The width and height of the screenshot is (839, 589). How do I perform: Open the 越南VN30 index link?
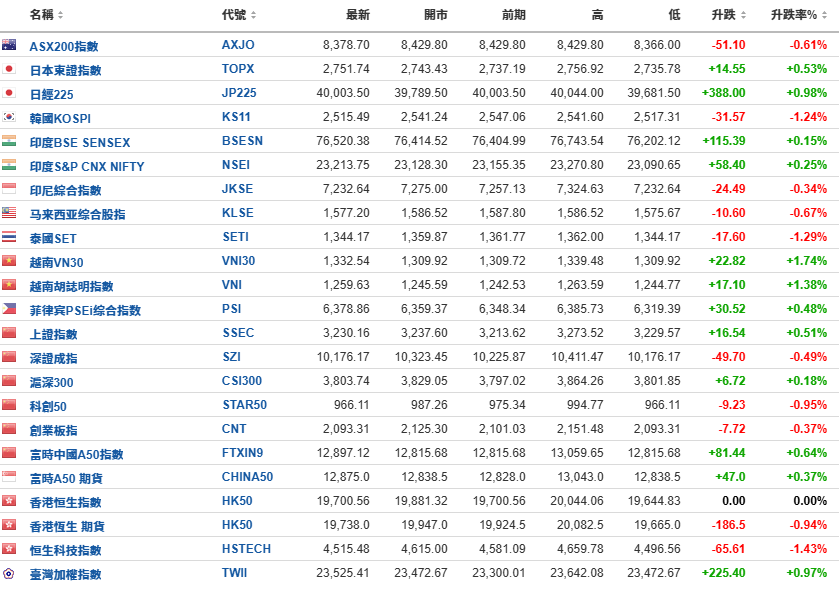pos(56,262)
